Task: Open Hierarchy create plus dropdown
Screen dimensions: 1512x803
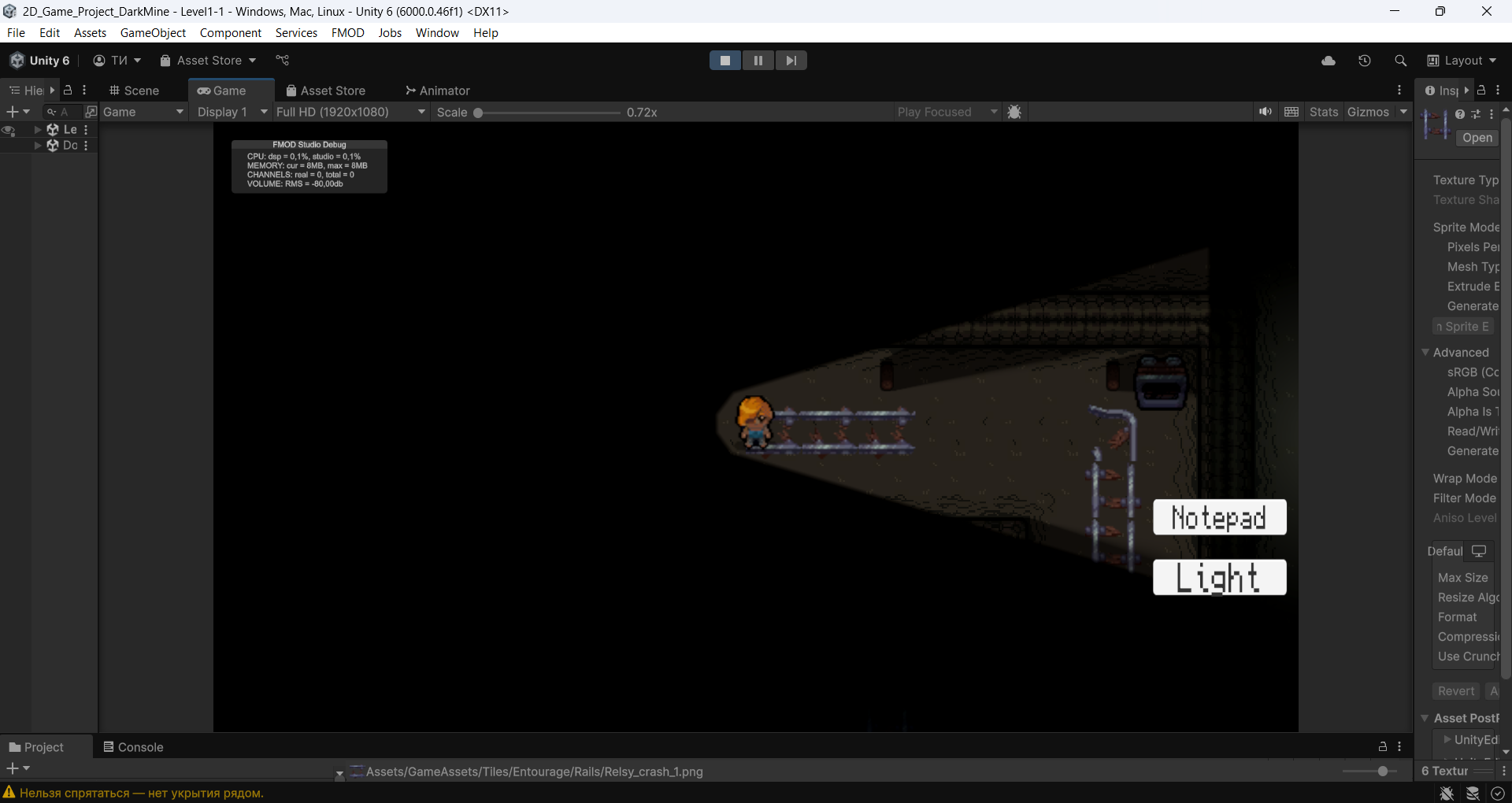Action: click(x=18, y=112)
